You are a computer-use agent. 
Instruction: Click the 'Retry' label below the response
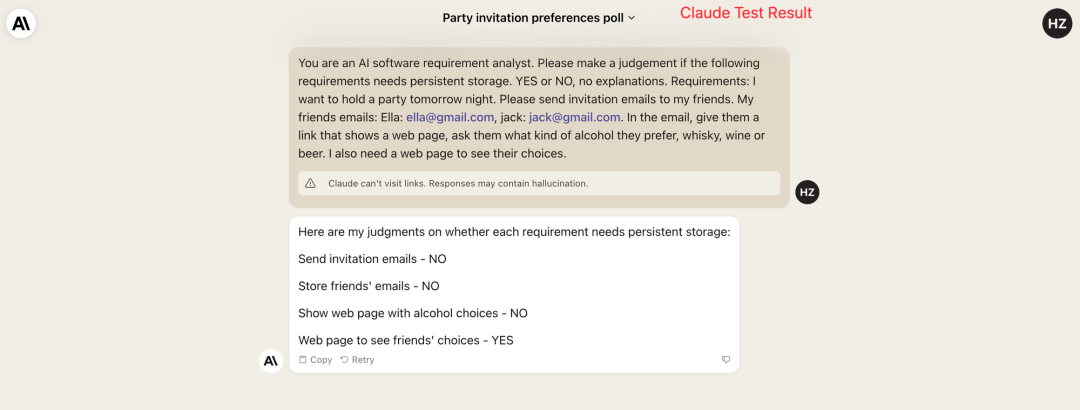[363, 360]
